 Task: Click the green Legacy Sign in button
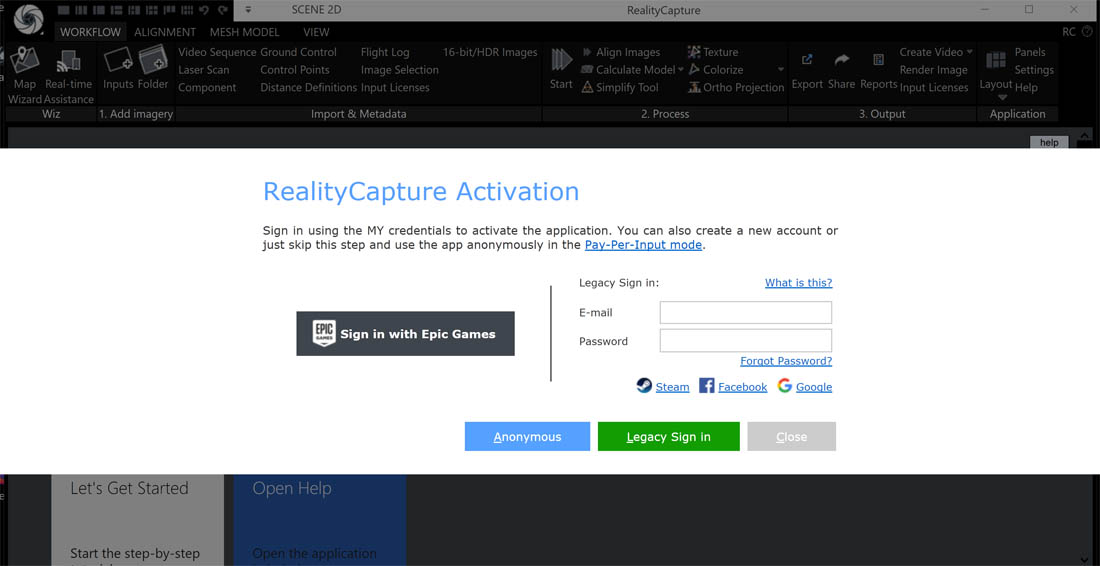(x=669, y=436)
